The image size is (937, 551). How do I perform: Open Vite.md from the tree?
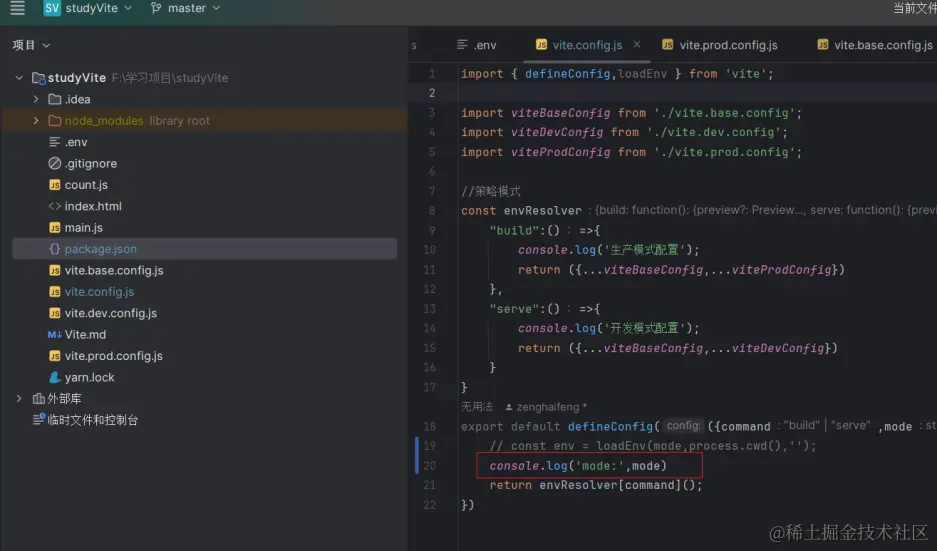point(85,335)
